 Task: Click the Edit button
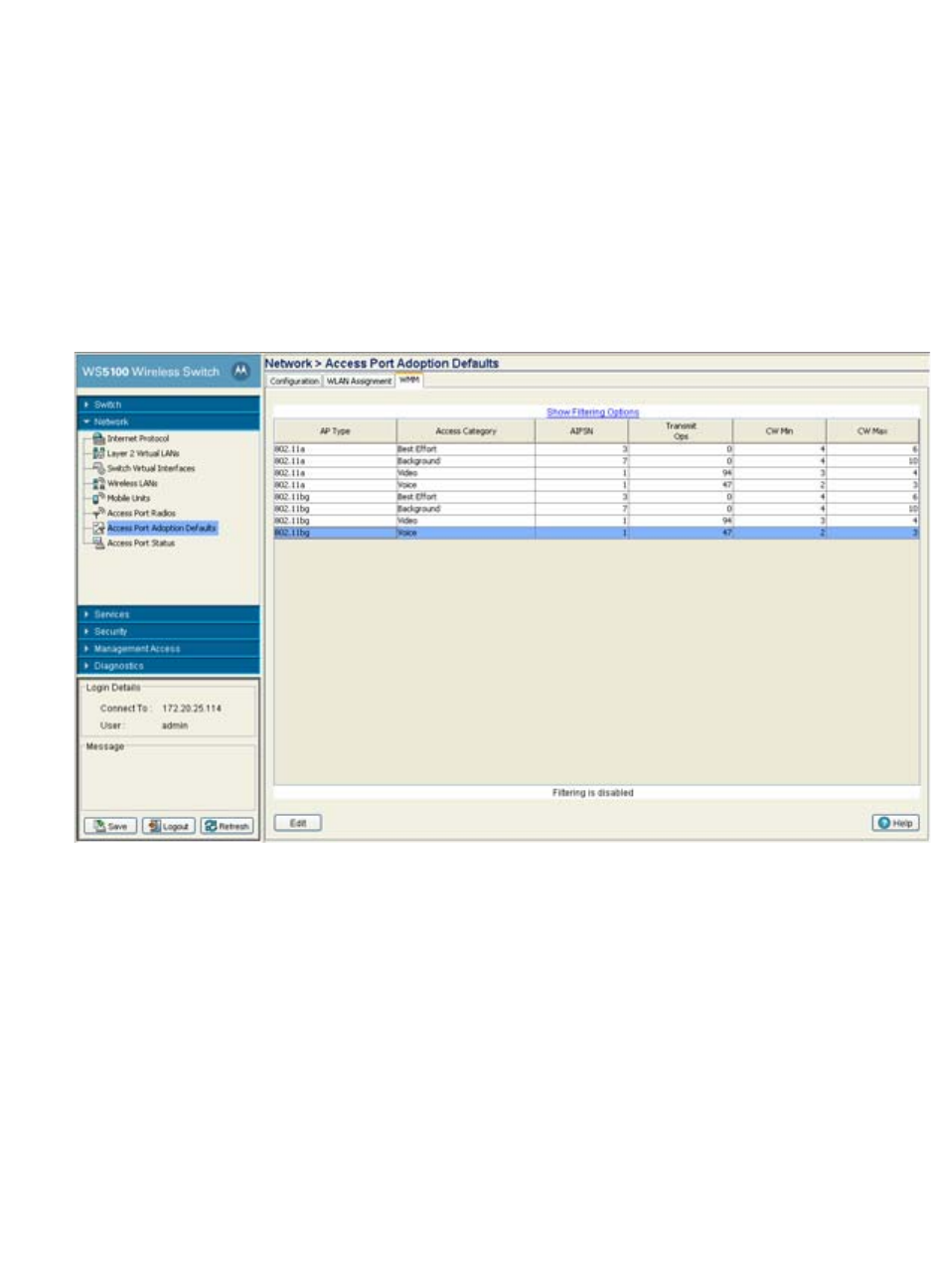(298, 823)
